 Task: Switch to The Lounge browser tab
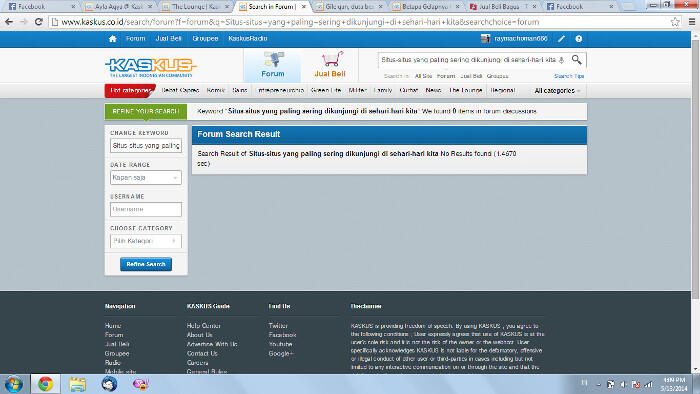[196, 7]
